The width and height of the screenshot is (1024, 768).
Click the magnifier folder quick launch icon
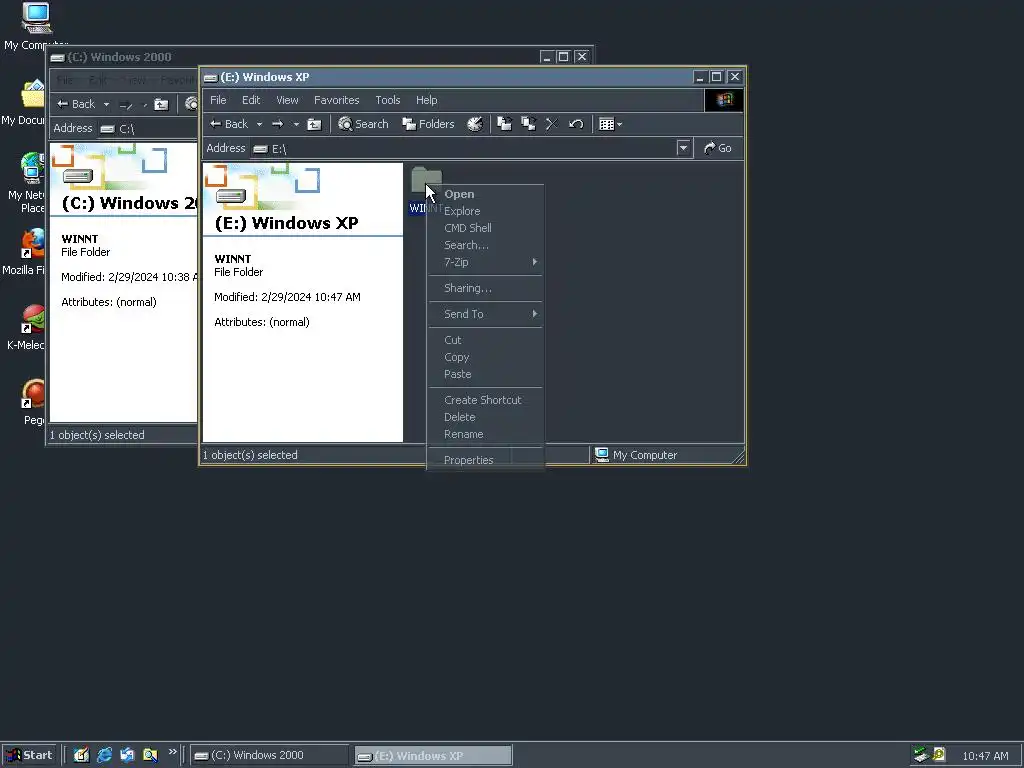click(x=150, y=755)
